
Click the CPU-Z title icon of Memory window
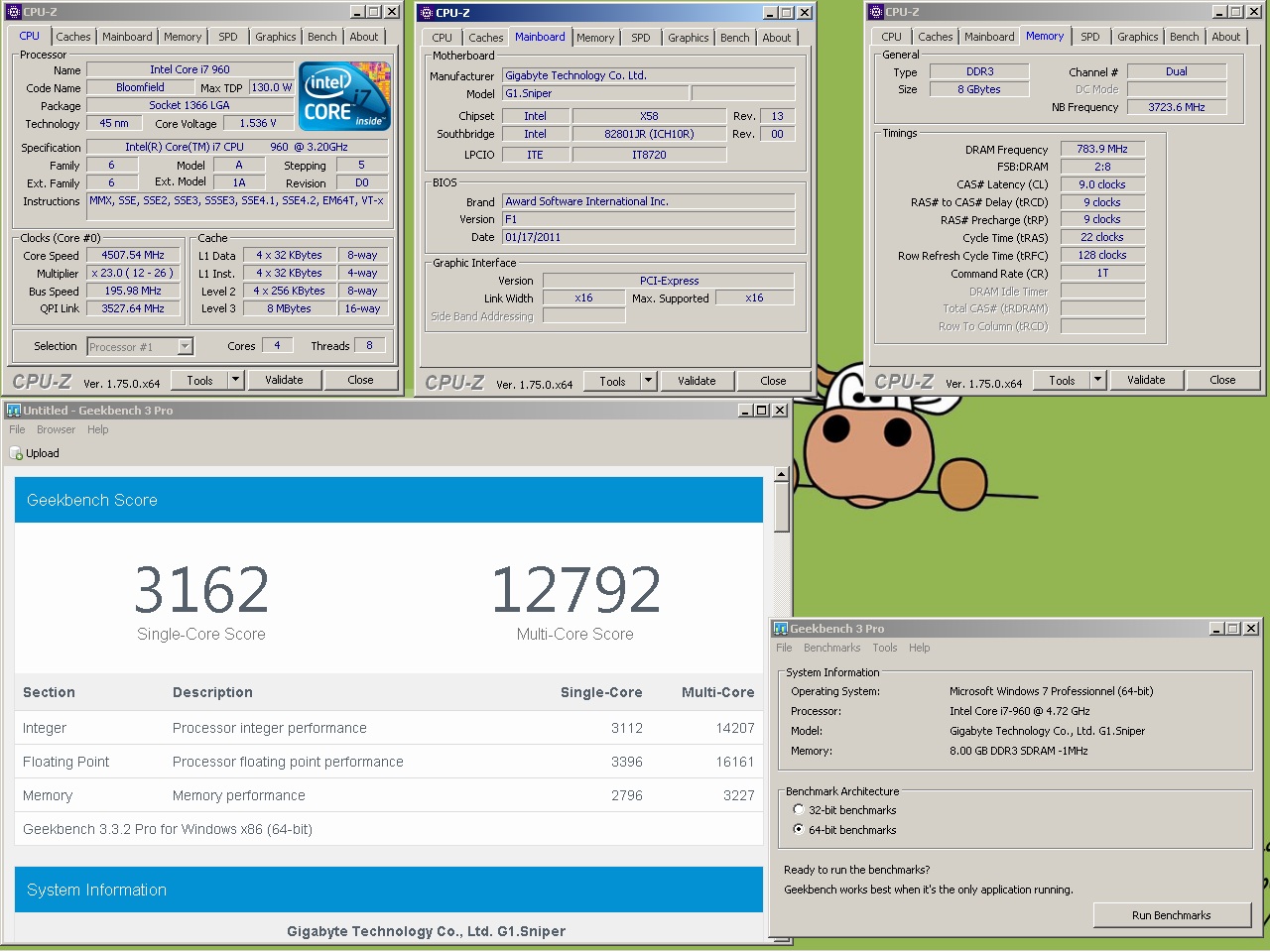click(x=876, y=12)
